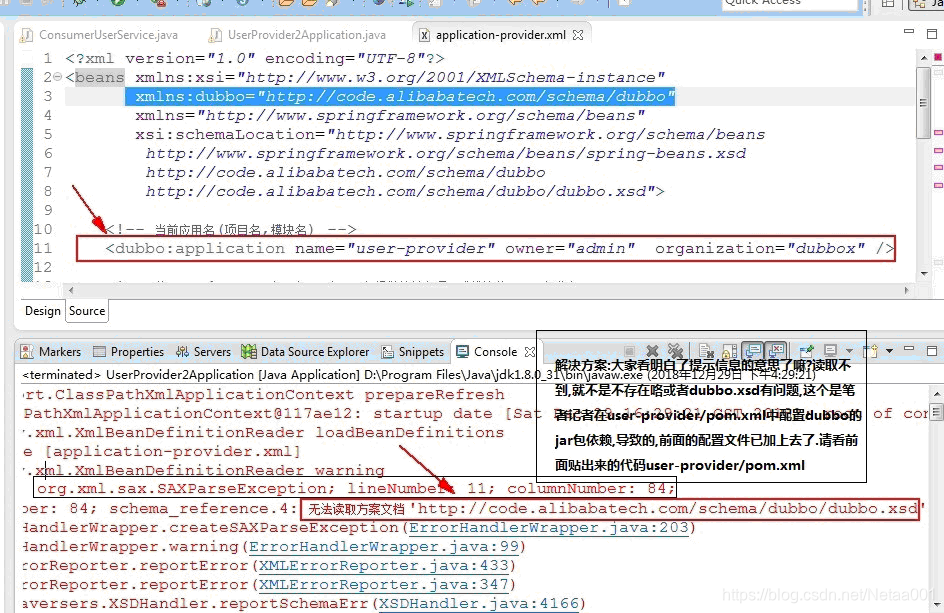Click the 'beans' tag name on line 2
The width and height of the screenshot is (944, 613).
99,78
